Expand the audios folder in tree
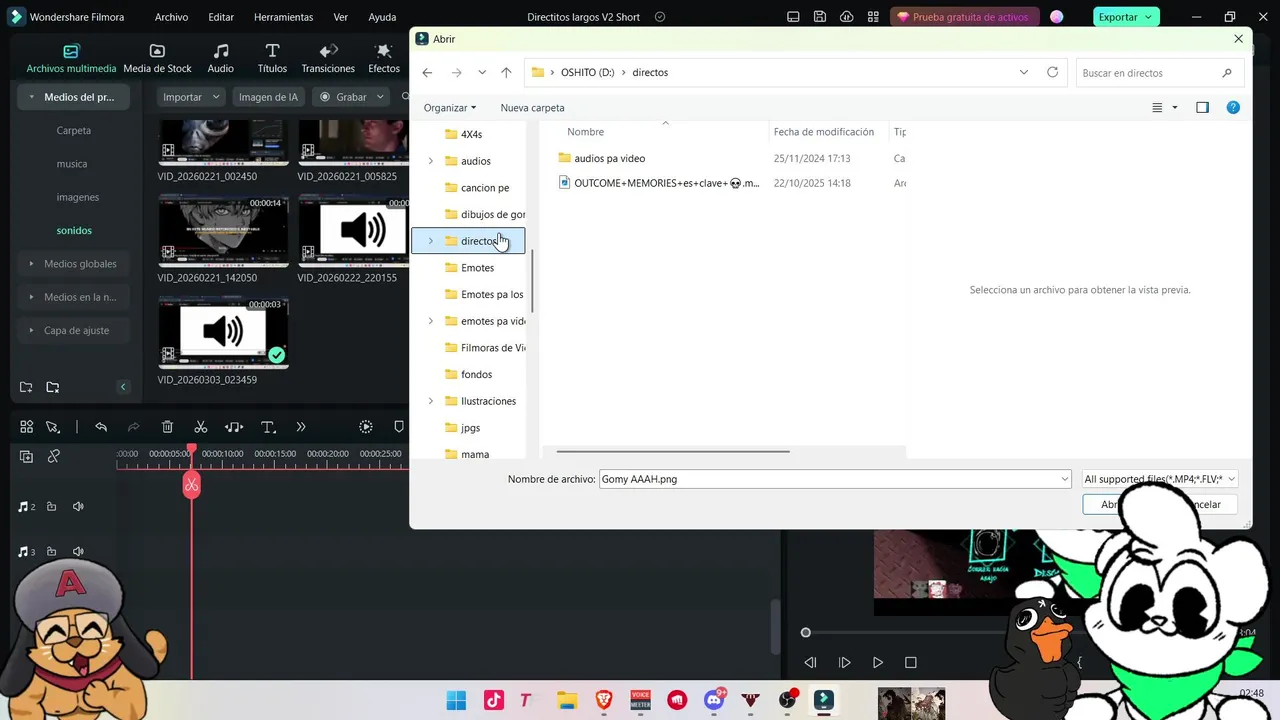This screenshot has height=720, width=1280. pyautogui.click(x=431, y=161)
